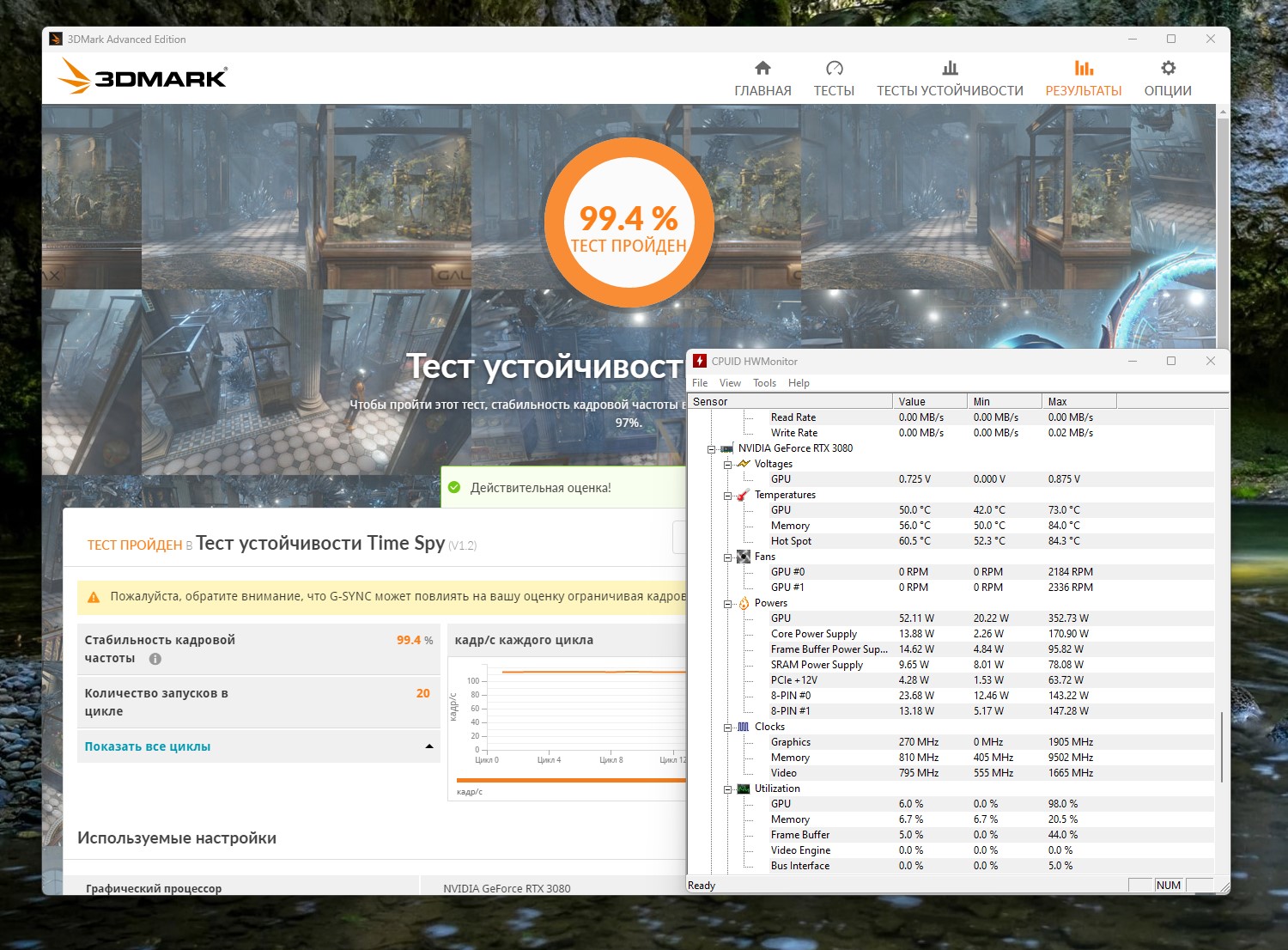Click the Video Engine utilization row

pyautogui.click(x=951, y=850)
